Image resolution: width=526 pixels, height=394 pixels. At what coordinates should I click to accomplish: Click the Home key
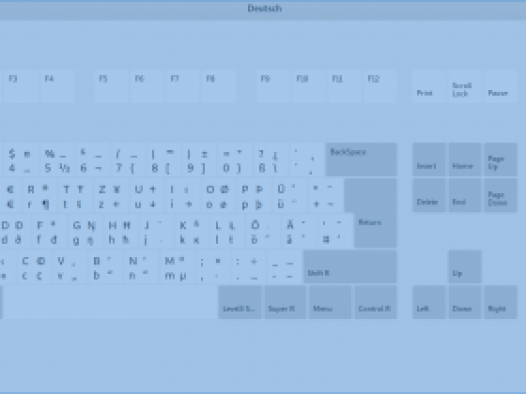465,160
